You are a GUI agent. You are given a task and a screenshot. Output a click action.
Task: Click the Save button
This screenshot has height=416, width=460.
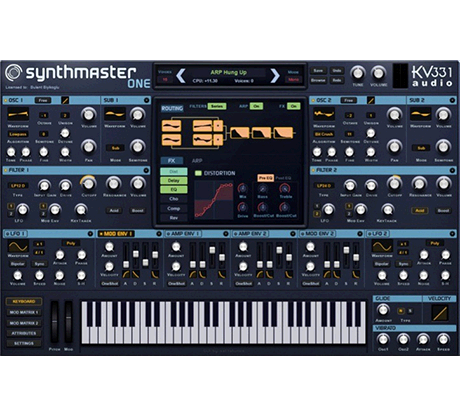click(318, 71)
